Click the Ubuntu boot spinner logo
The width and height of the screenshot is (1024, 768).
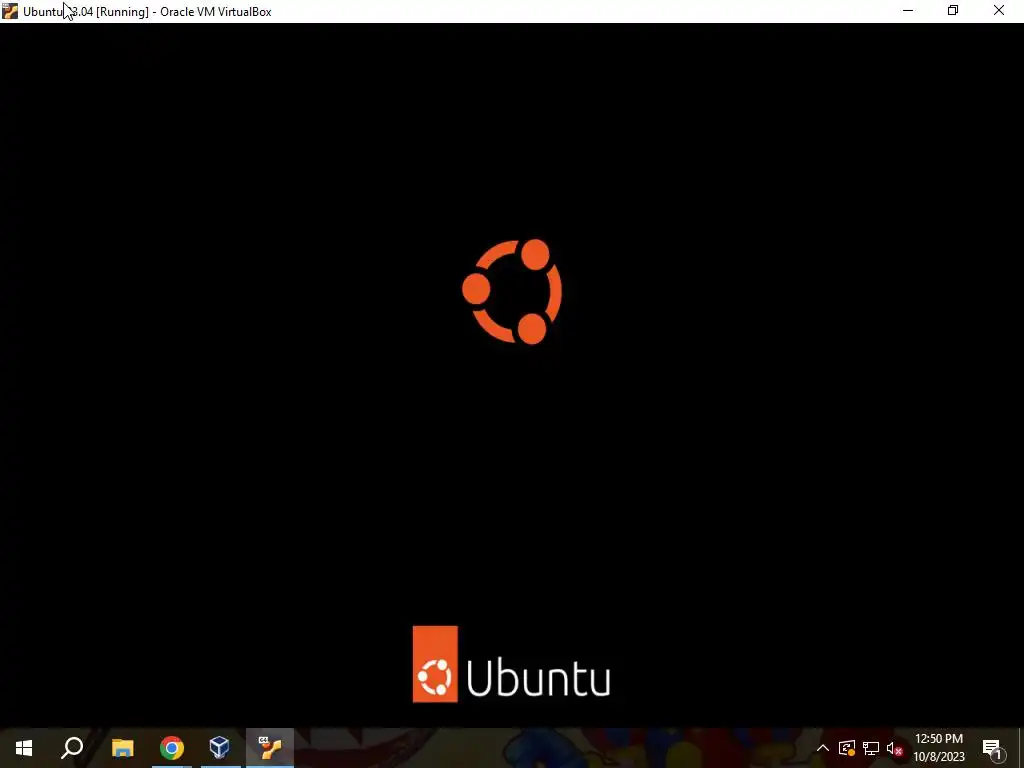tap(512, 291)
